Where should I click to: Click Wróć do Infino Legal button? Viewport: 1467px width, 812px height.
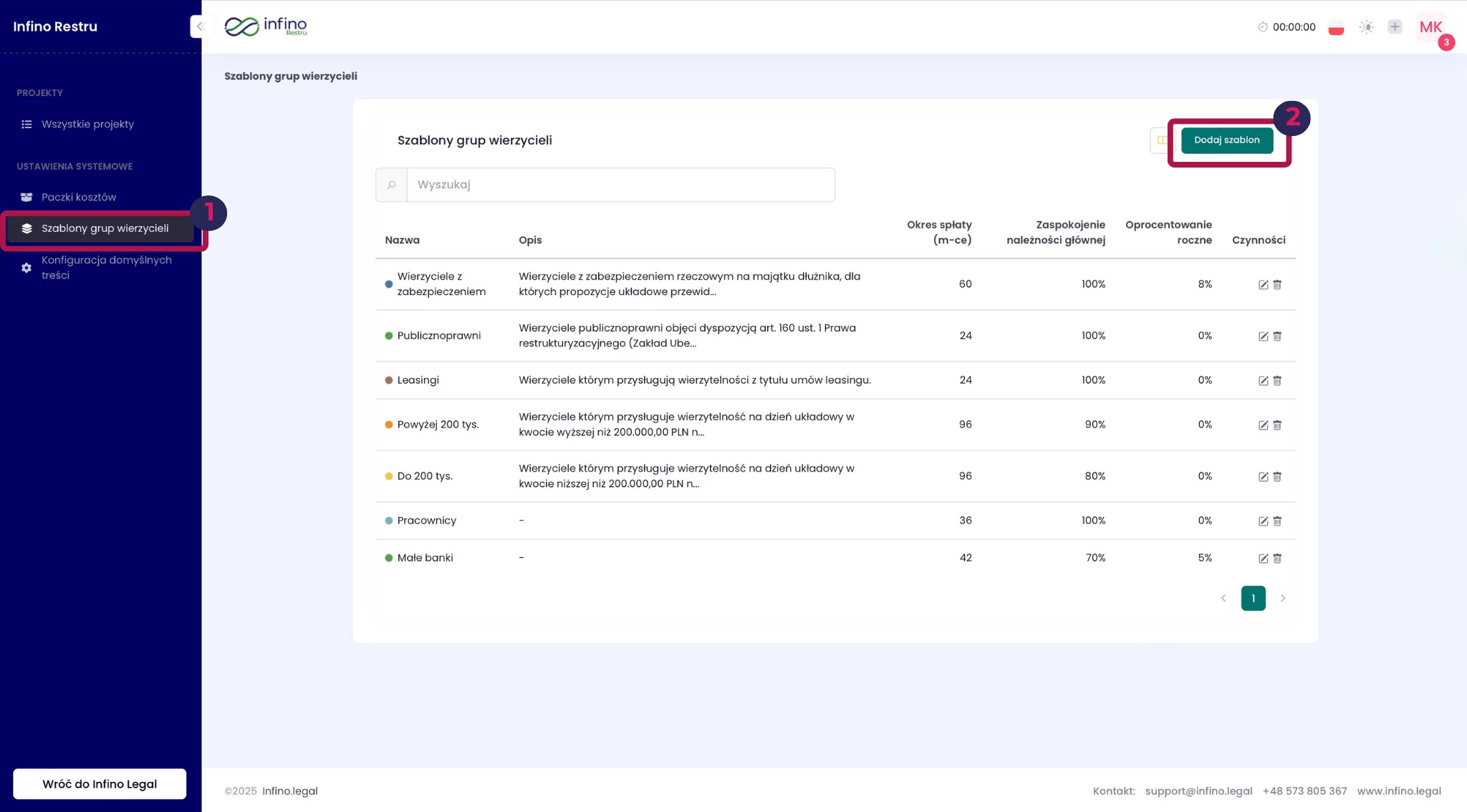point(100,783)
